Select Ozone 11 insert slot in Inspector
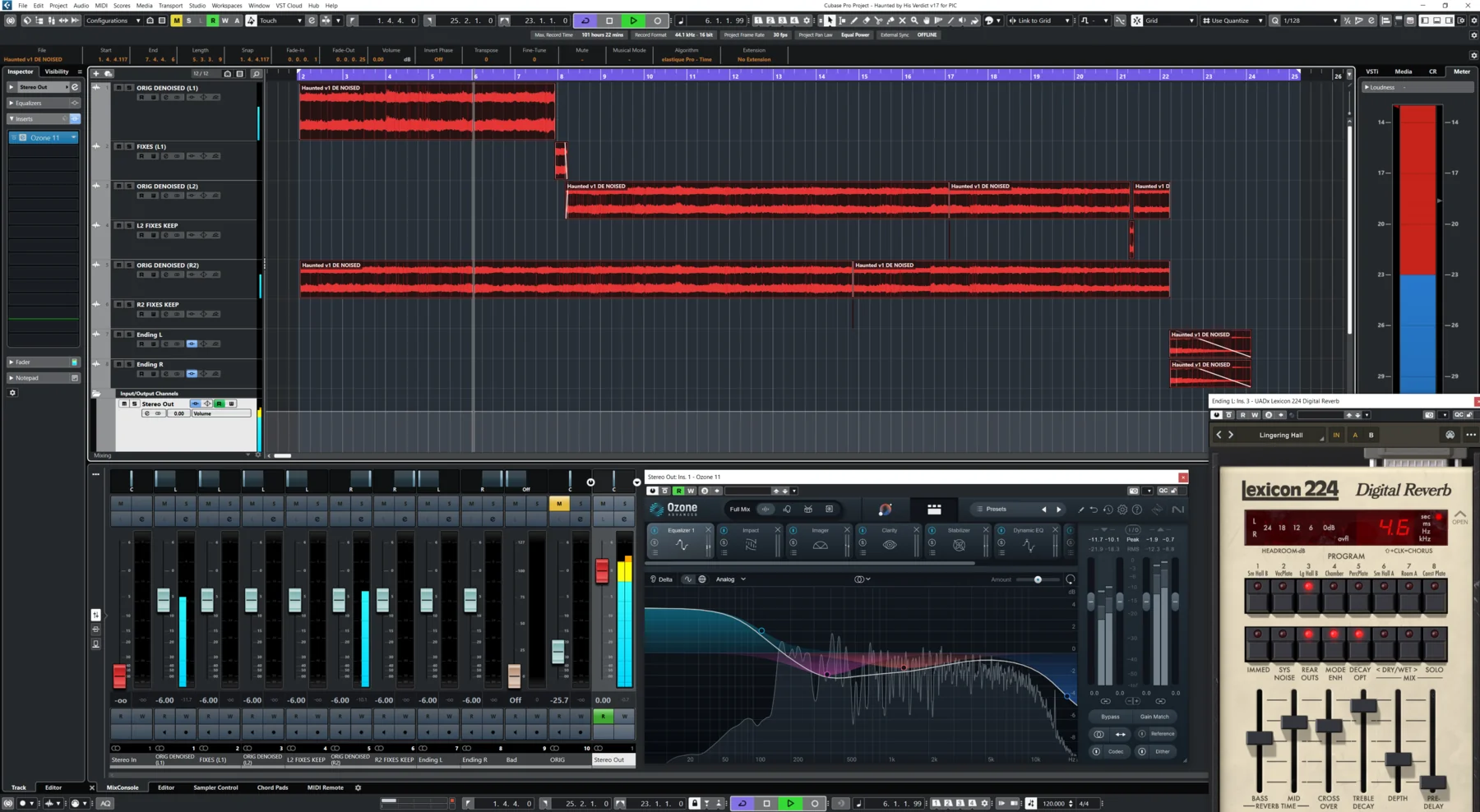1480x812 pixels. pyautogui.click(x=44, y=137)
